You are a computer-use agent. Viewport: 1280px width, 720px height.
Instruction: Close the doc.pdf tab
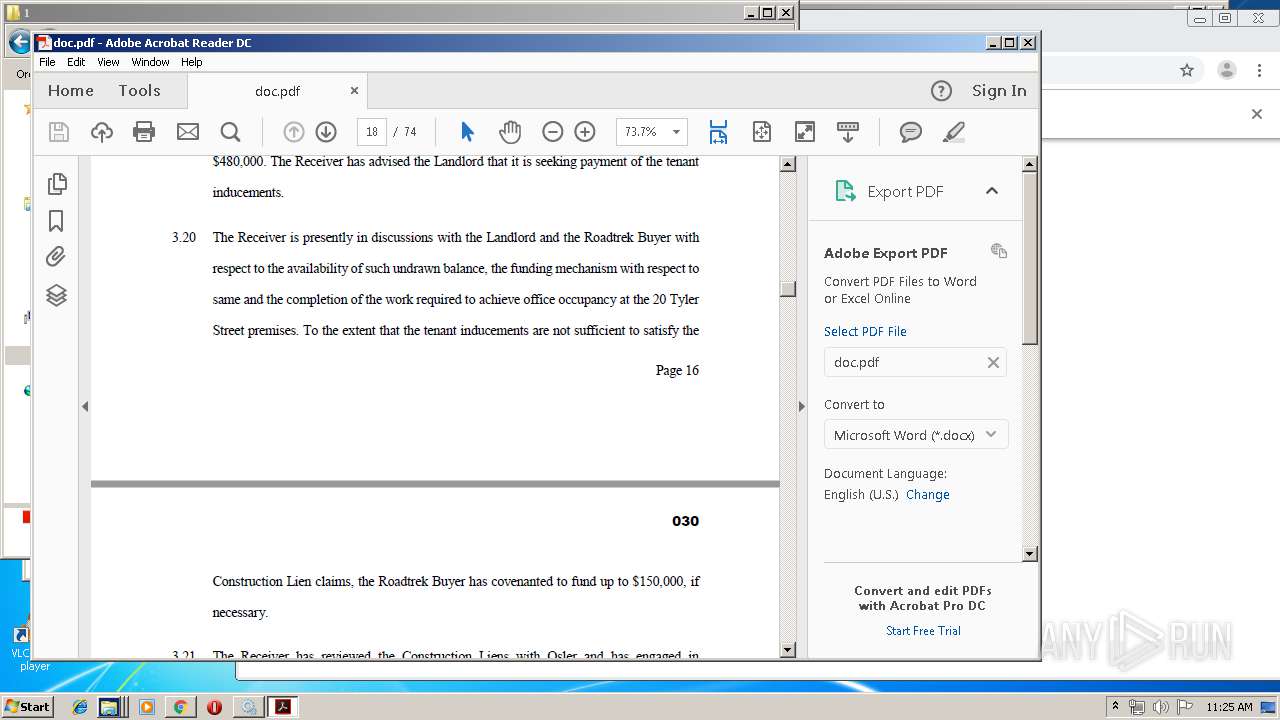(354, 91)
